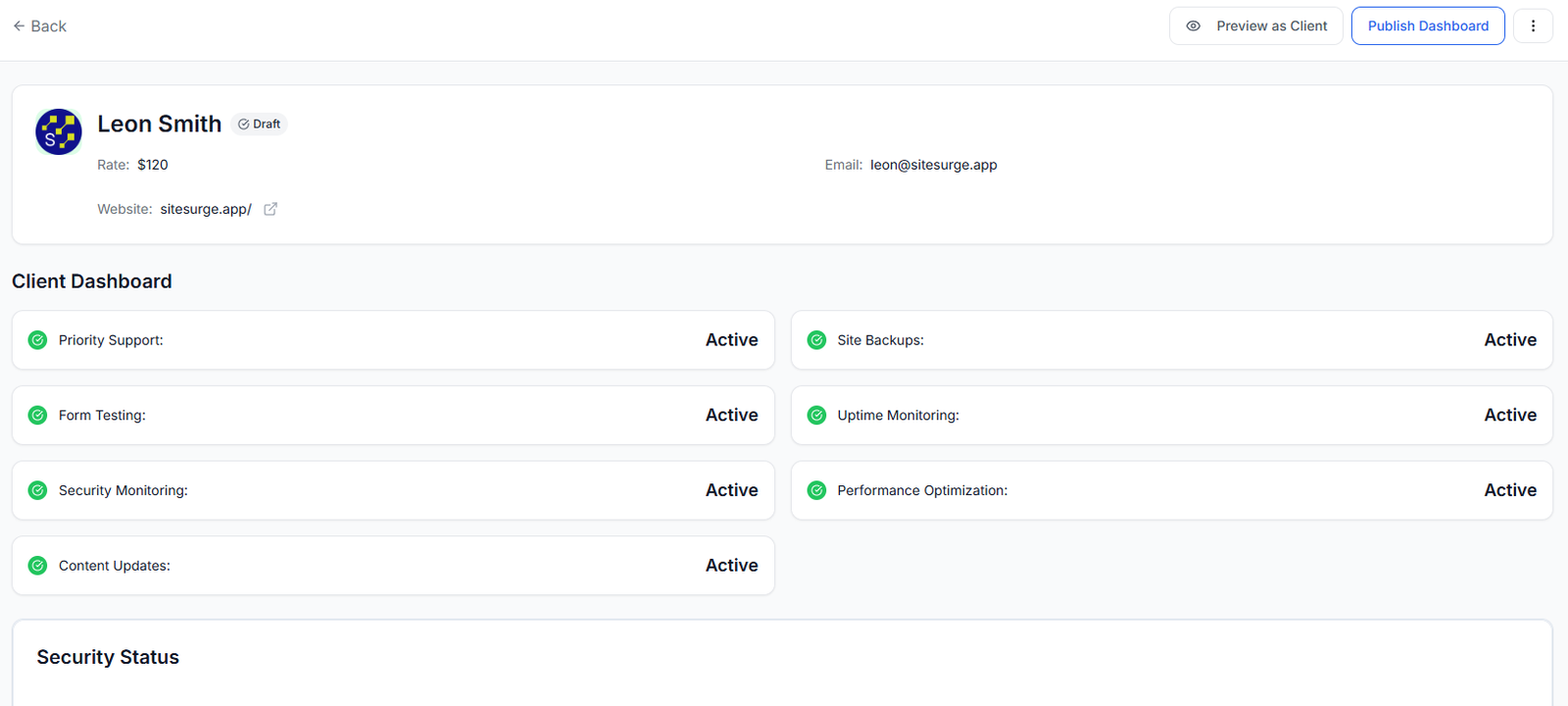Click the Uptime Monitoring green check icon

pyautogui.click(x=816, y=416)
